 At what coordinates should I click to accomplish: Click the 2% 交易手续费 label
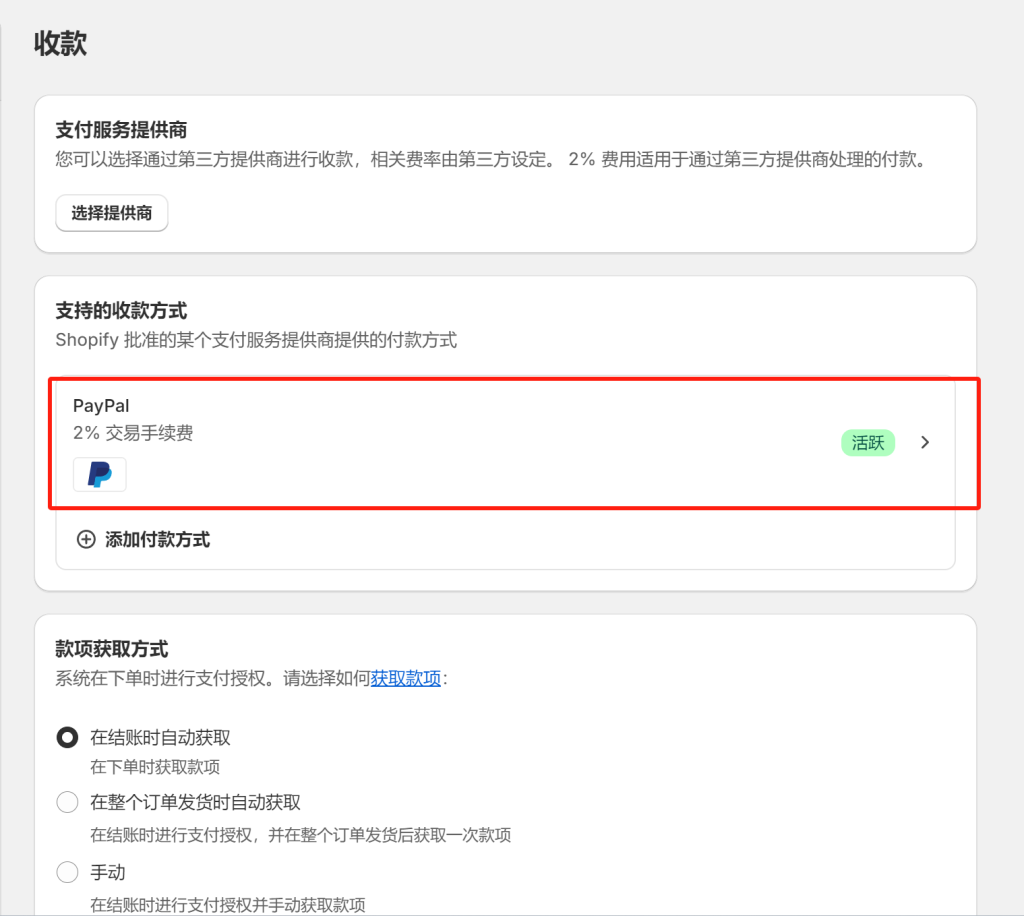(x=133, y=432)
